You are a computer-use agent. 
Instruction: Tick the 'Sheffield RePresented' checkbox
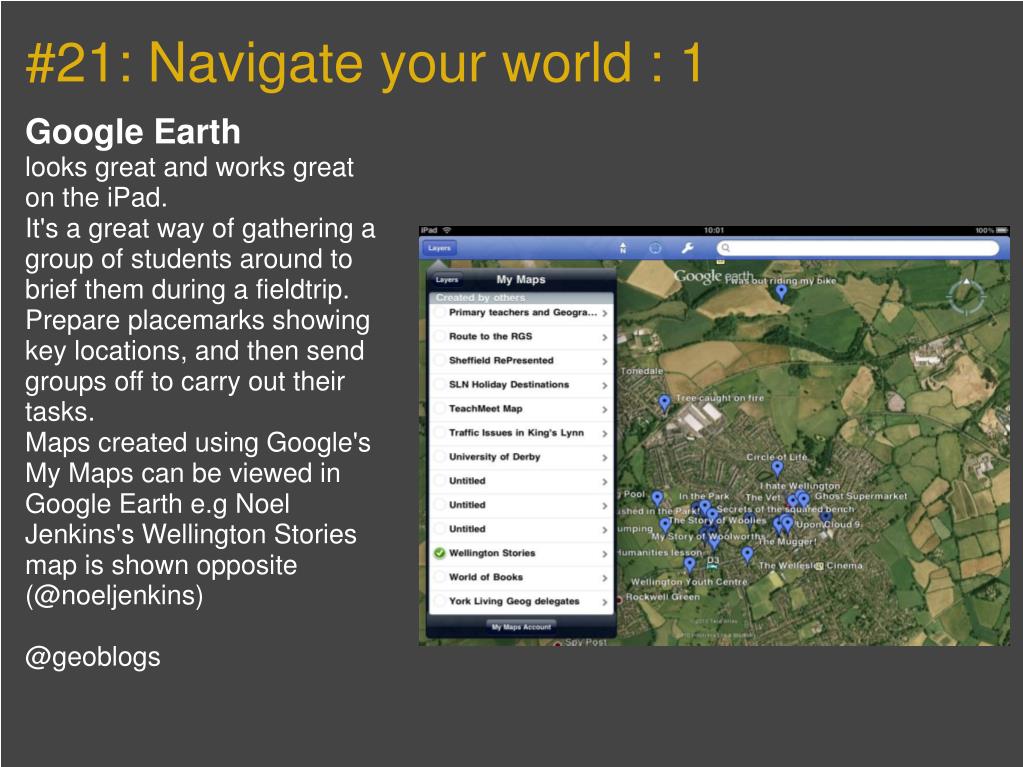440,361
